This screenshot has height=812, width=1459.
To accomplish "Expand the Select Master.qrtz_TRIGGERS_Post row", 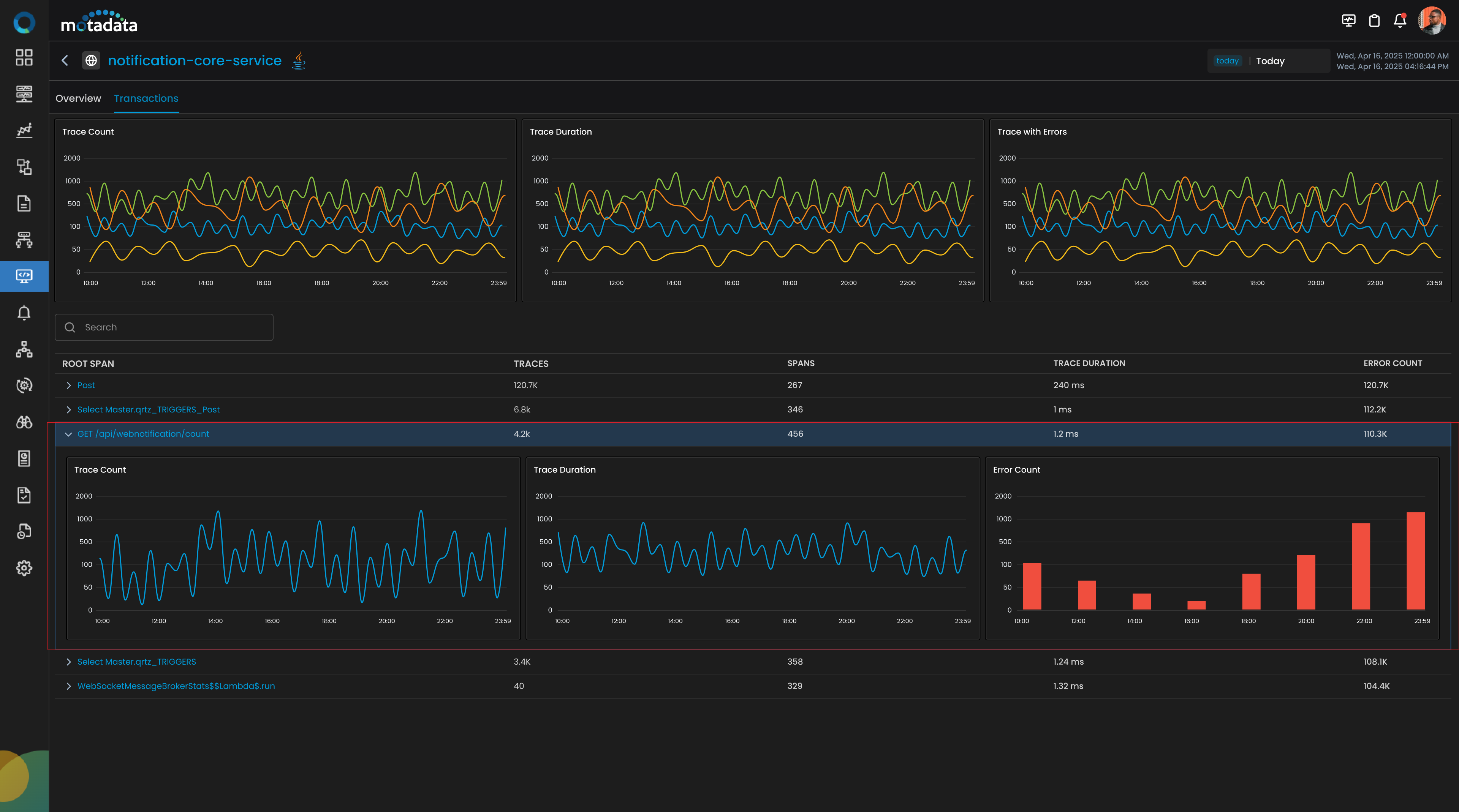I will pos(68,410).
